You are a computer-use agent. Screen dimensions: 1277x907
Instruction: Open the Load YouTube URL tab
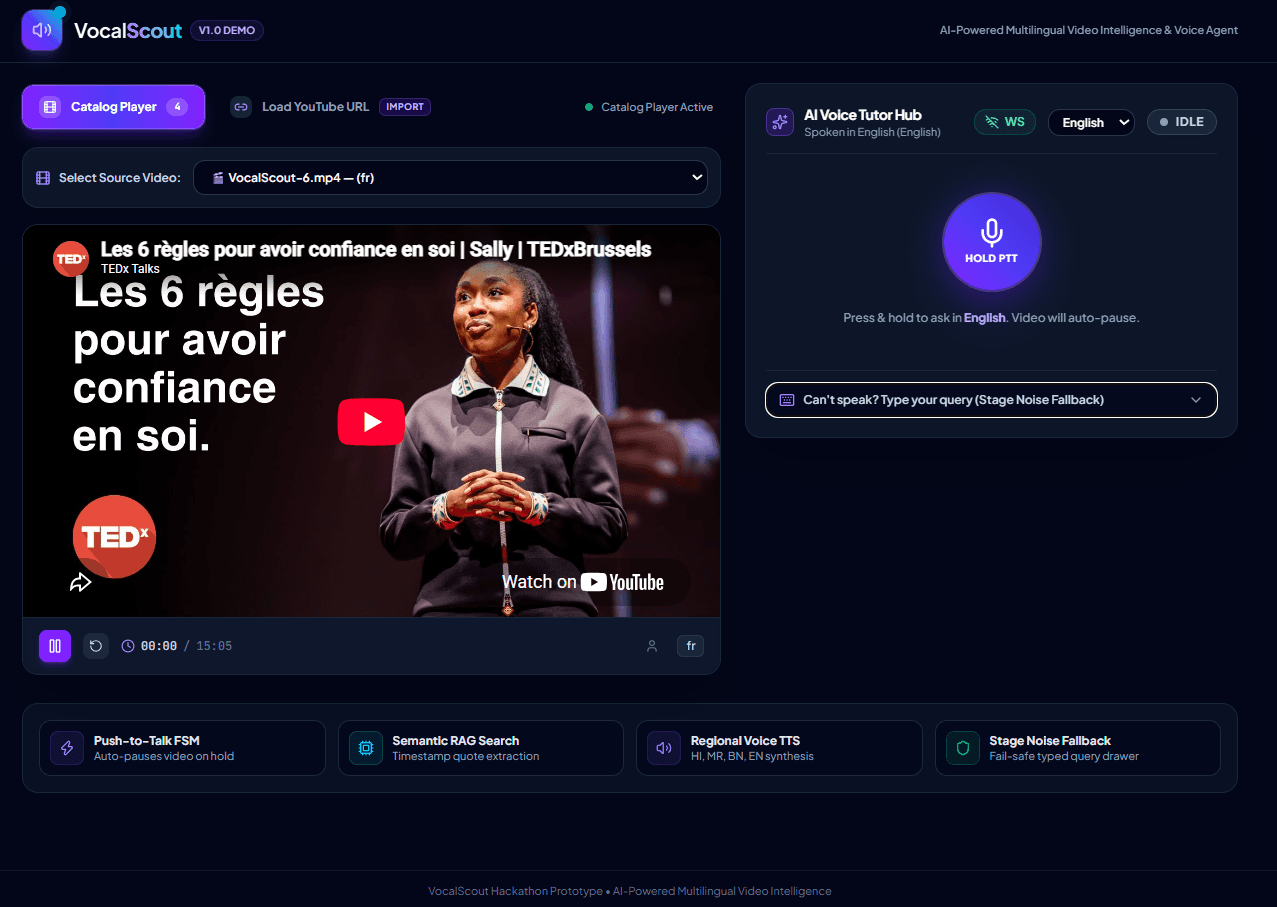330,107
